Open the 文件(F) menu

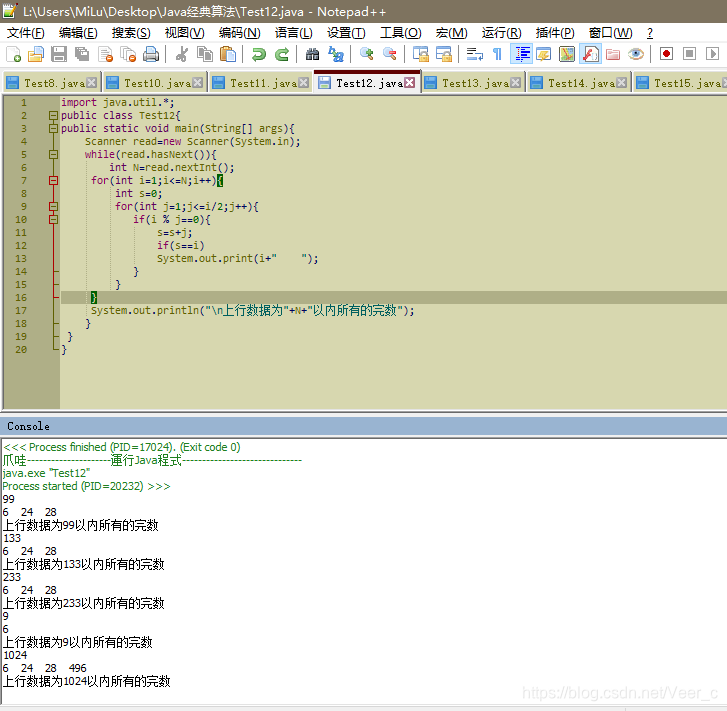(x=26, y=33)
